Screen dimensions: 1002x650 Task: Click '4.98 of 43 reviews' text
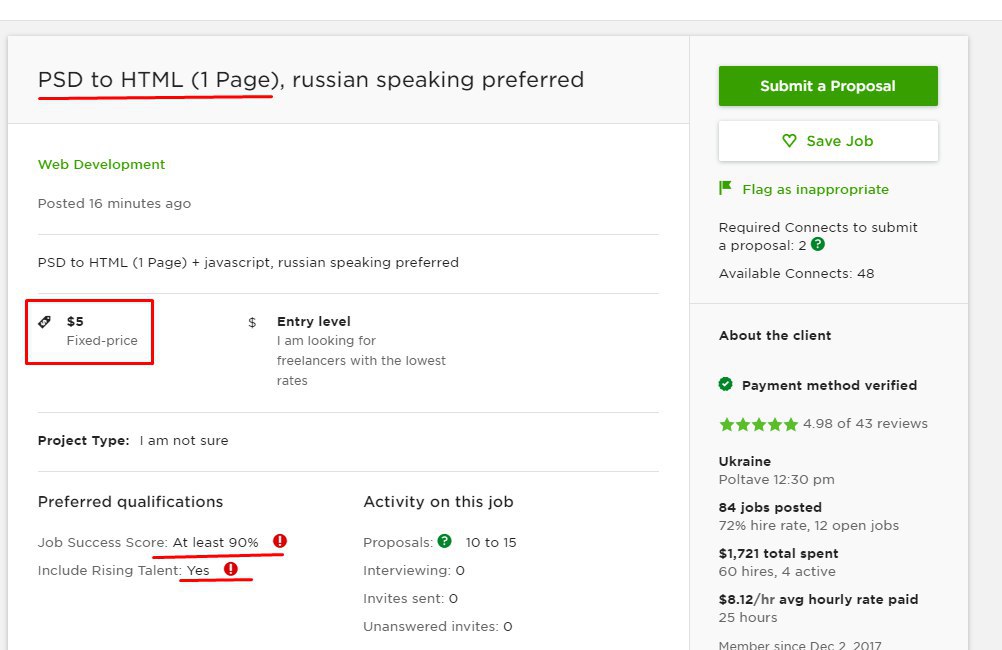[x=865, y=423]
